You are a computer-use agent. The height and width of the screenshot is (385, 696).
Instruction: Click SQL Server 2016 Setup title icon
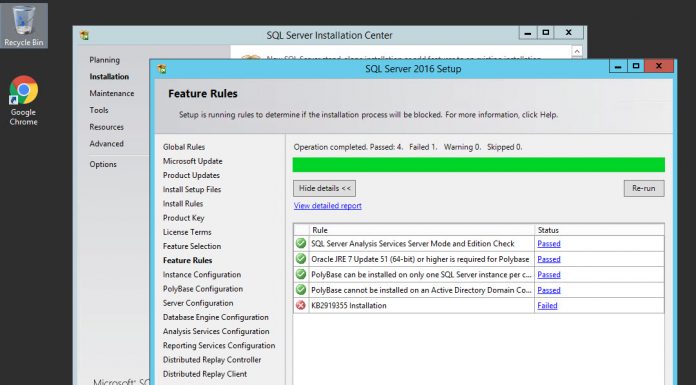point(162,69)
